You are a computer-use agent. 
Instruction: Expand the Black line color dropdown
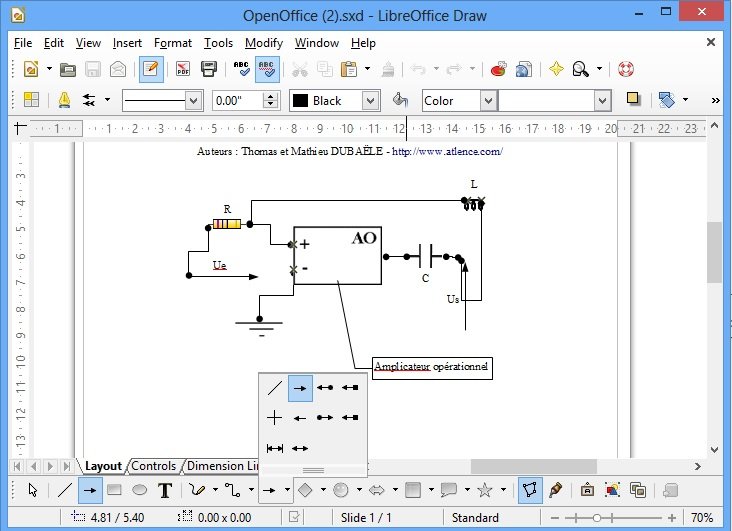click(370, 100)
